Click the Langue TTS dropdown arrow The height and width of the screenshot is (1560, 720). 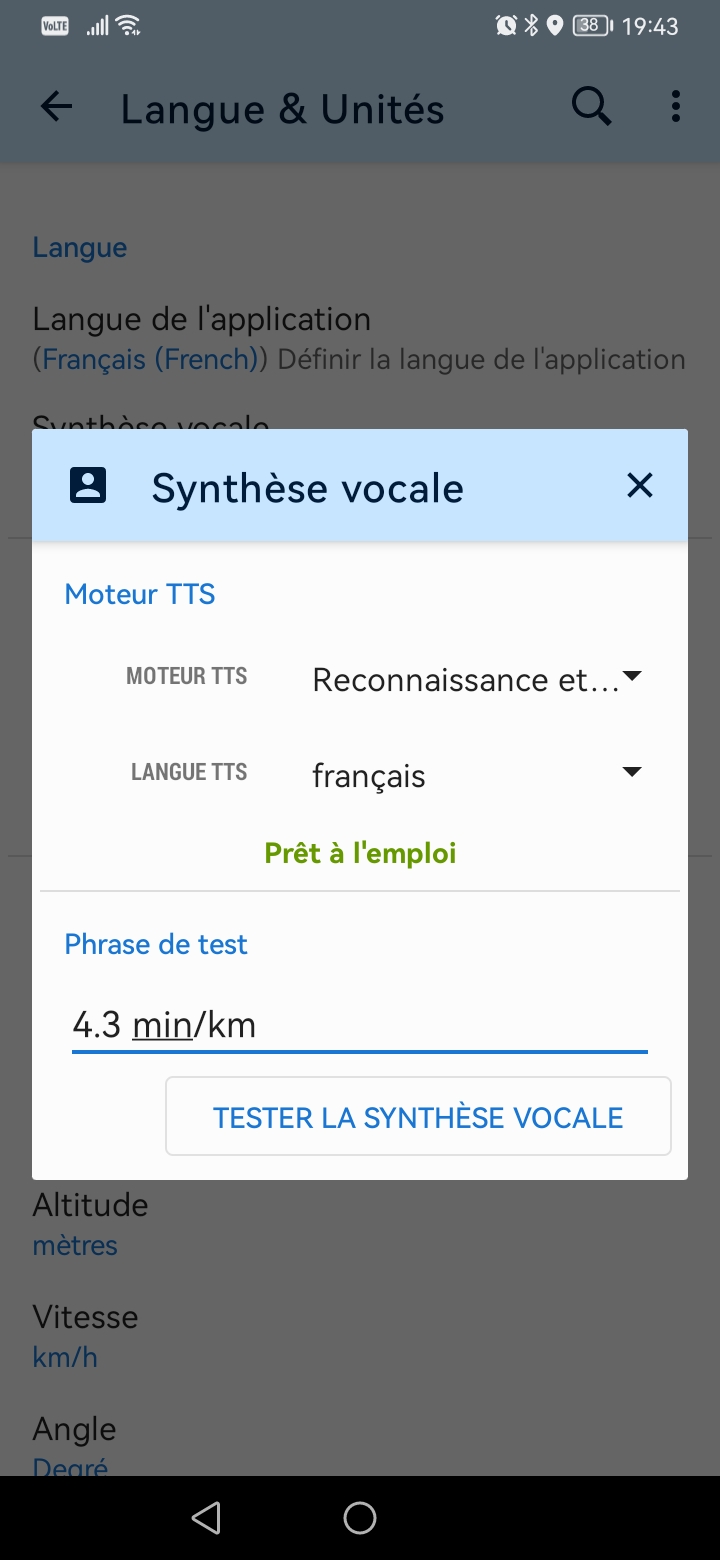coord(631,772)
